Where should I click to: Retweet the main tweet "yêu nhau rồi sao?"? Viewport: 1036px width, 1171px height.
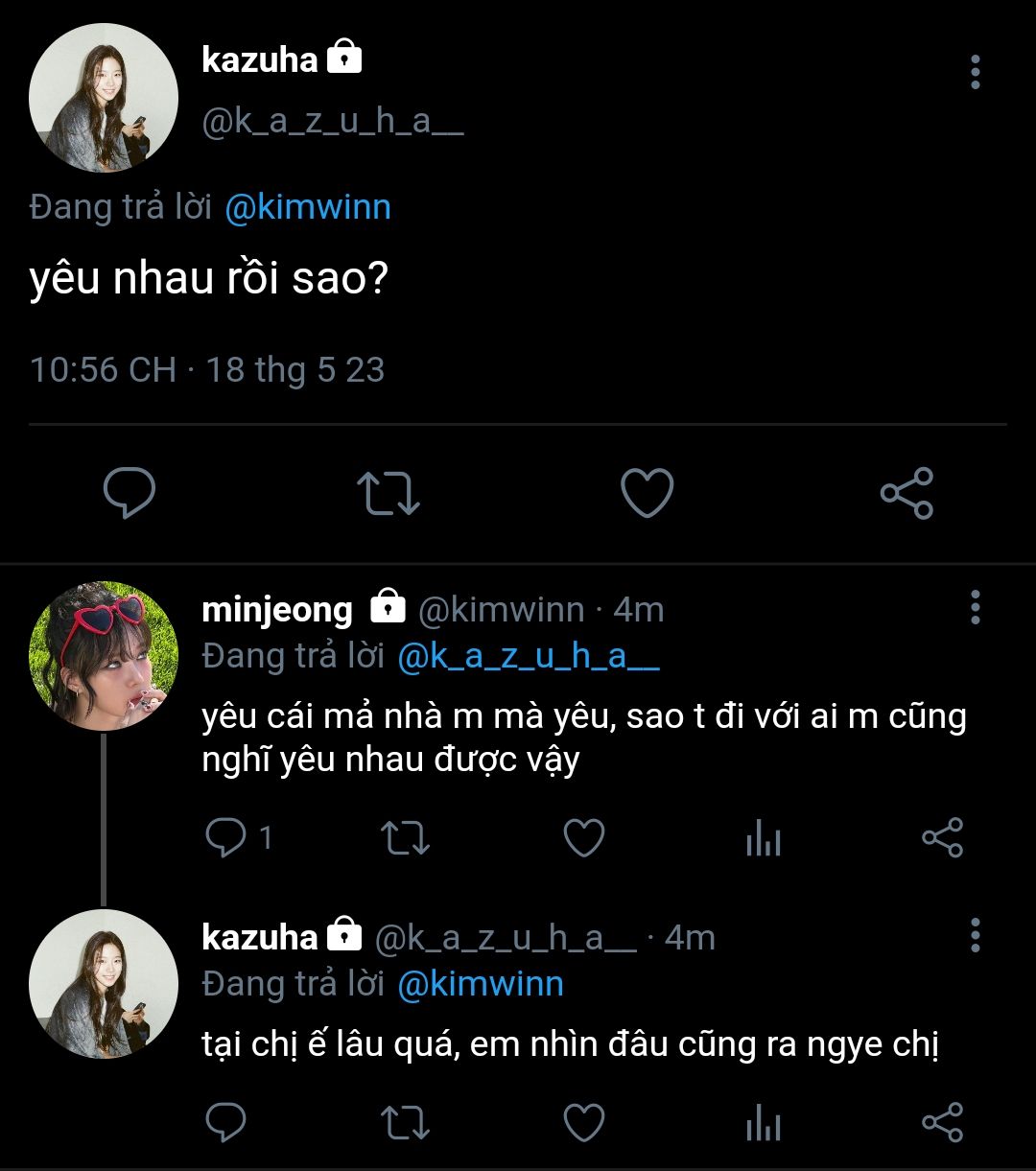388,493
